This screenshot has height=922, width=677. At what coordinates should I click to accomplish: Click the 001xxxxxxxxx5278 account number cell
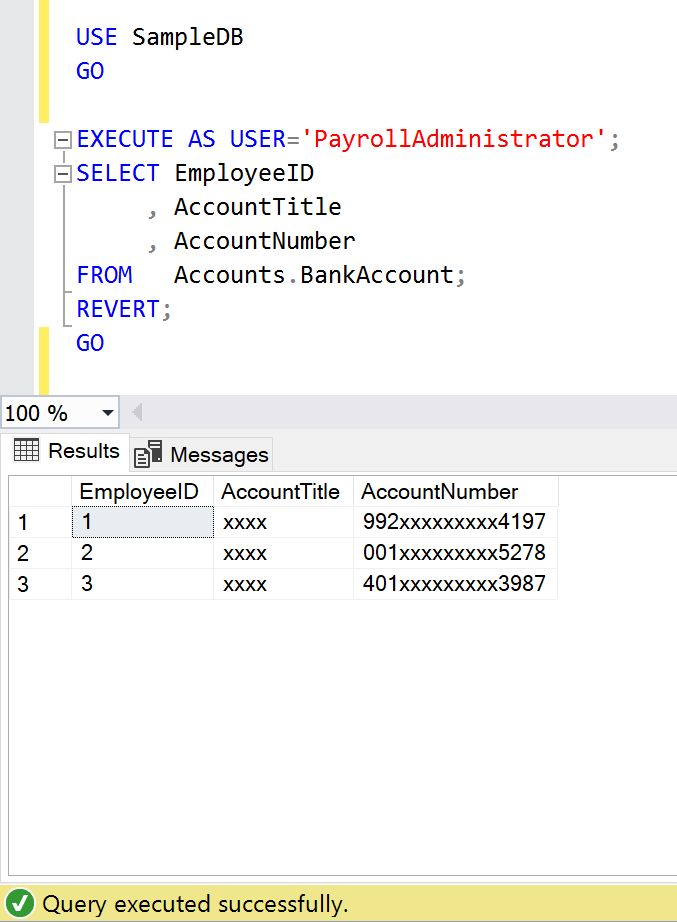[x=453, y=553]
